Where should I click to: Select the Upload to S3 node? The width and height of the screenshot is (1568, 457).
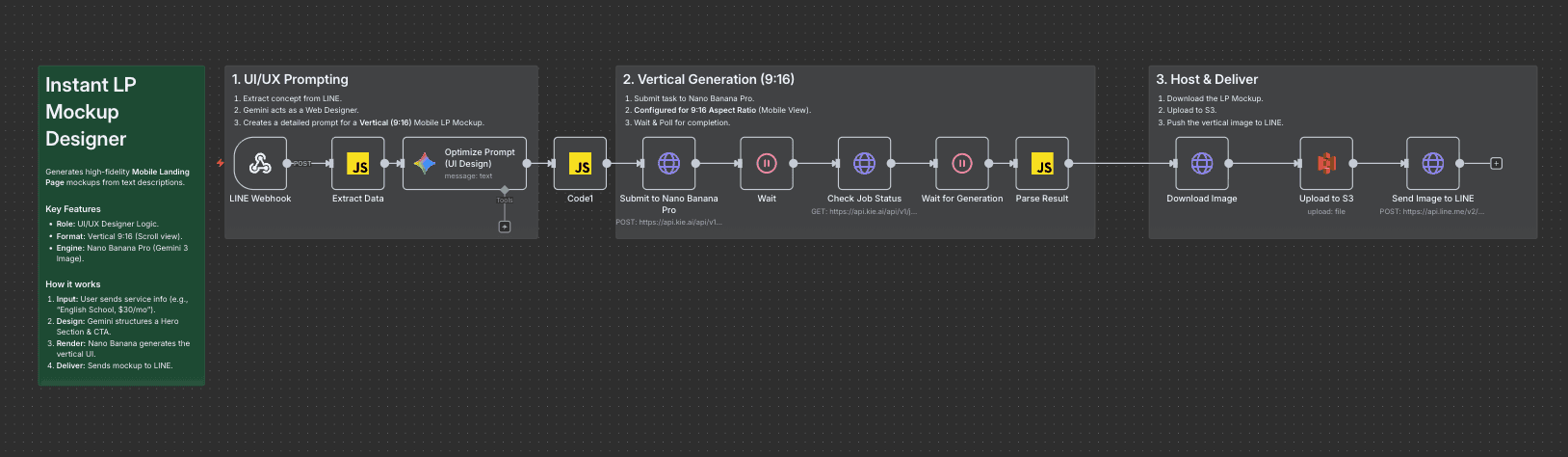coord(1326,164)
